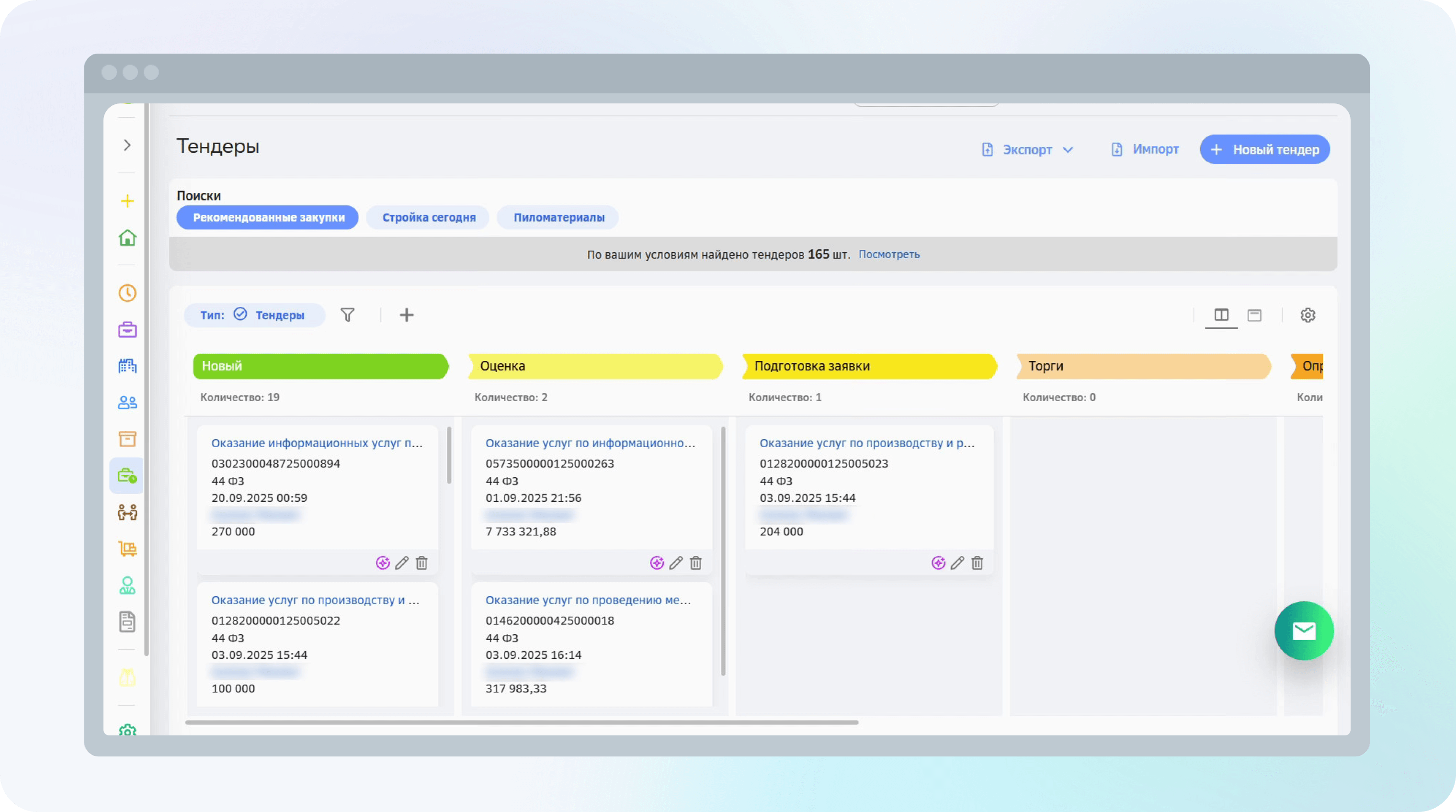Image resolution: width=1456 pixels, height=812 pixels.
Task: Select the Пиломатериалы search tab
Action: pos(558,217)
